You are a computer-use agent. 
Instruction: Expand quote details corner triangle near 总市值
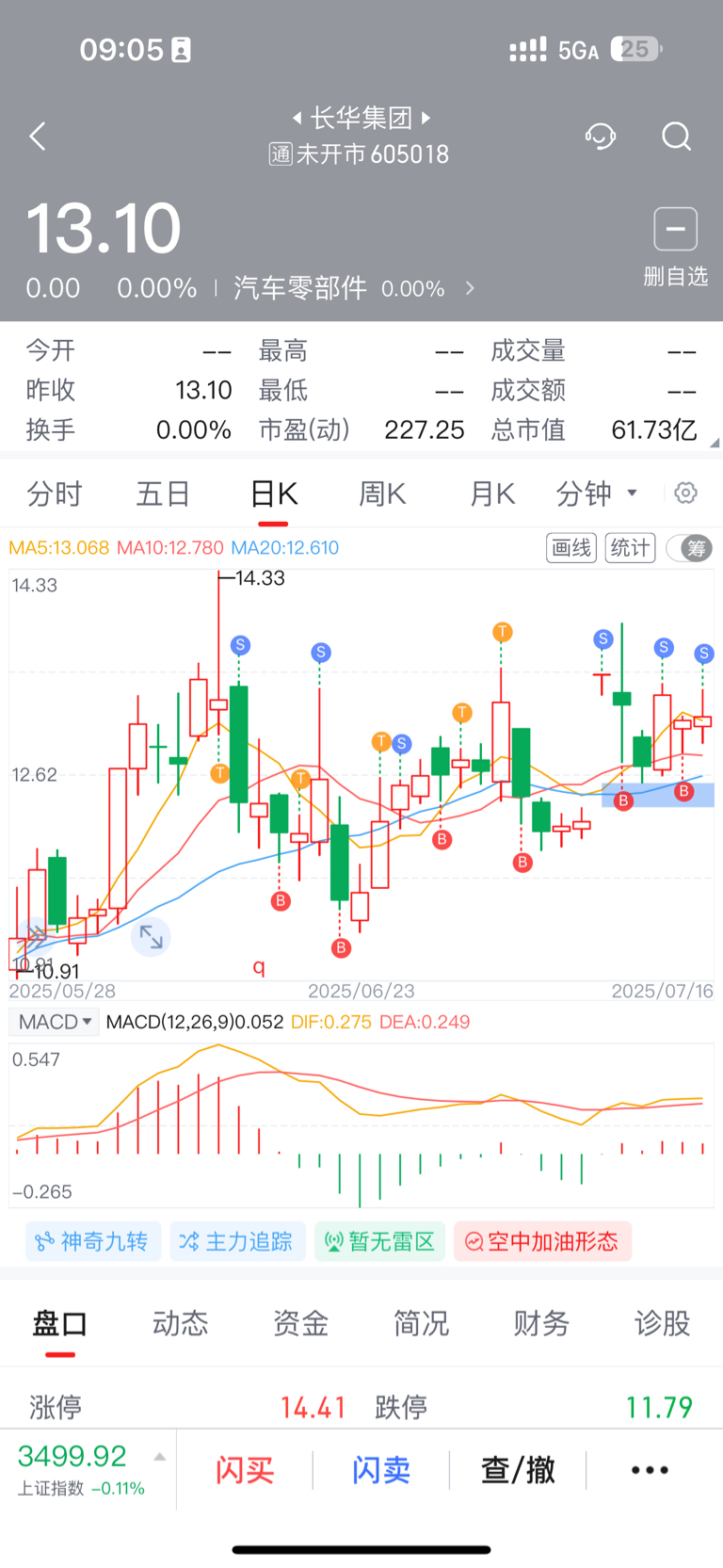[715, 442]
